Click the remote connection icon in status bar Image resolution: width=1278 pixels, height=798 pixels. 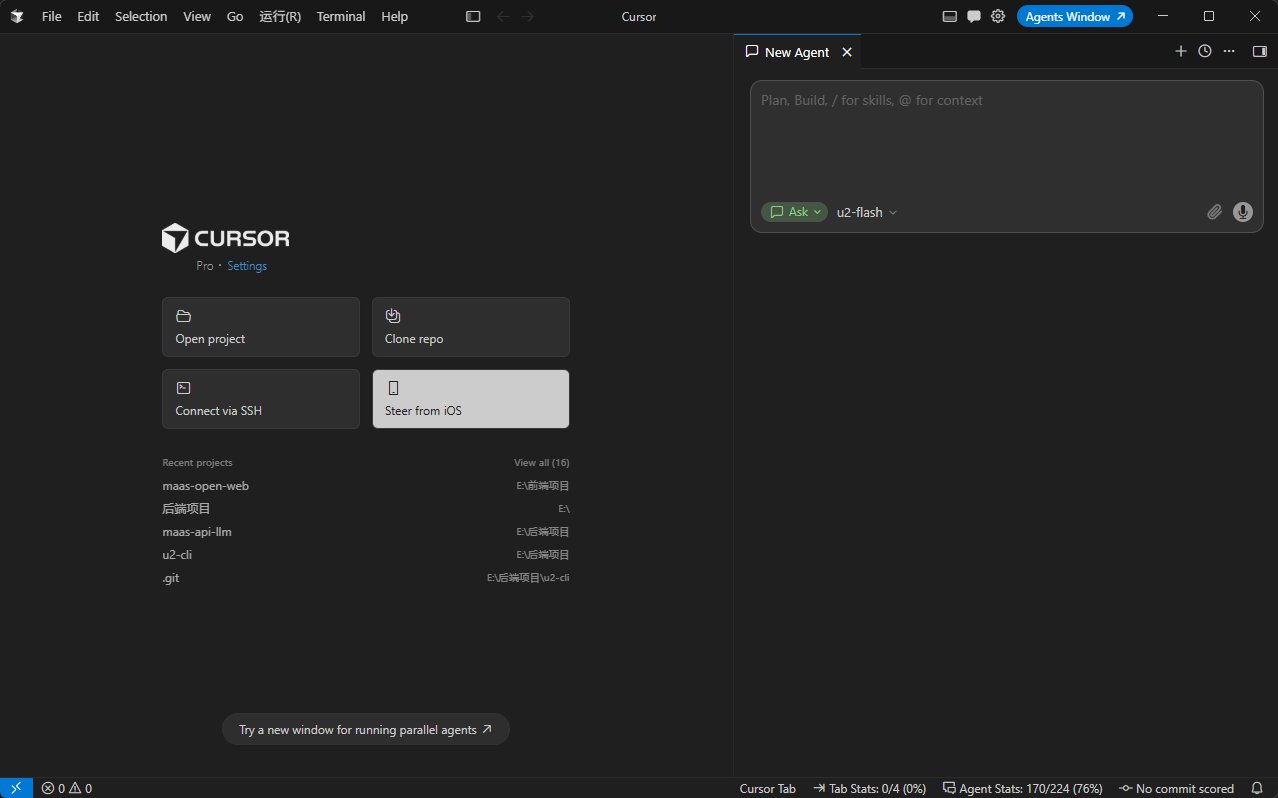click(x=16, y=788)
